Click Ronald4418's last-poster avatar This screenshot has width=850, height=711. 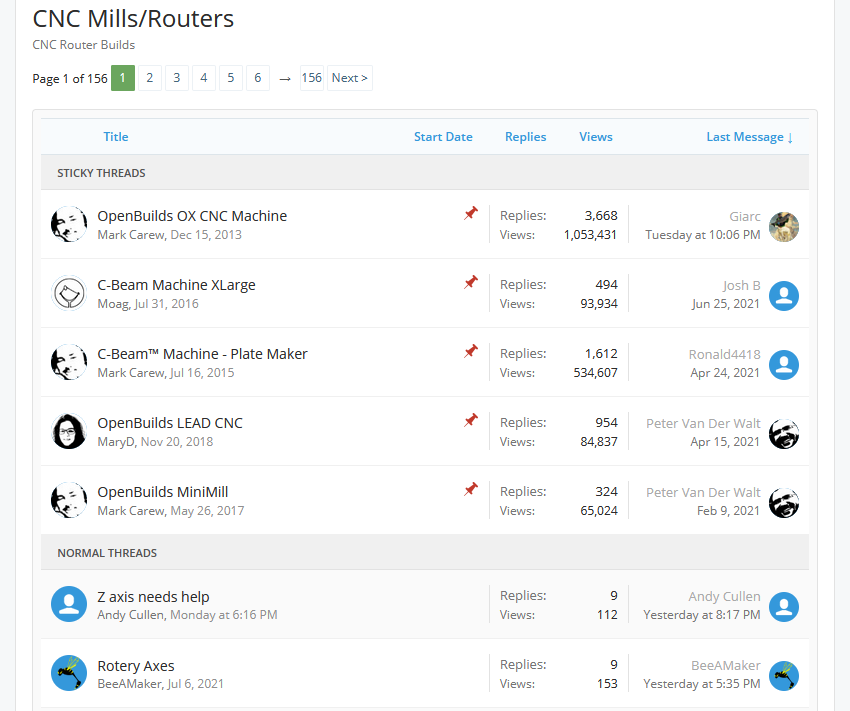coord(784,365)
